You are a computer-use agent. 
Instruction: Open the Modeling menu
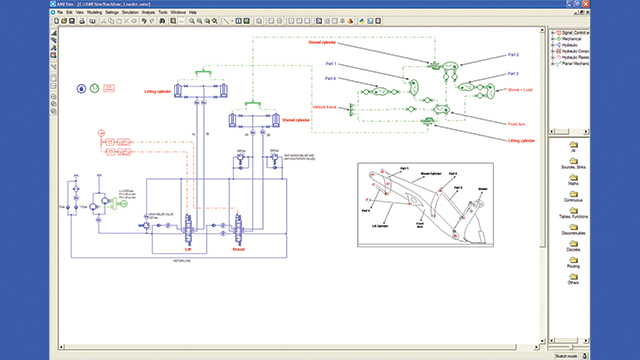(94, 13)
